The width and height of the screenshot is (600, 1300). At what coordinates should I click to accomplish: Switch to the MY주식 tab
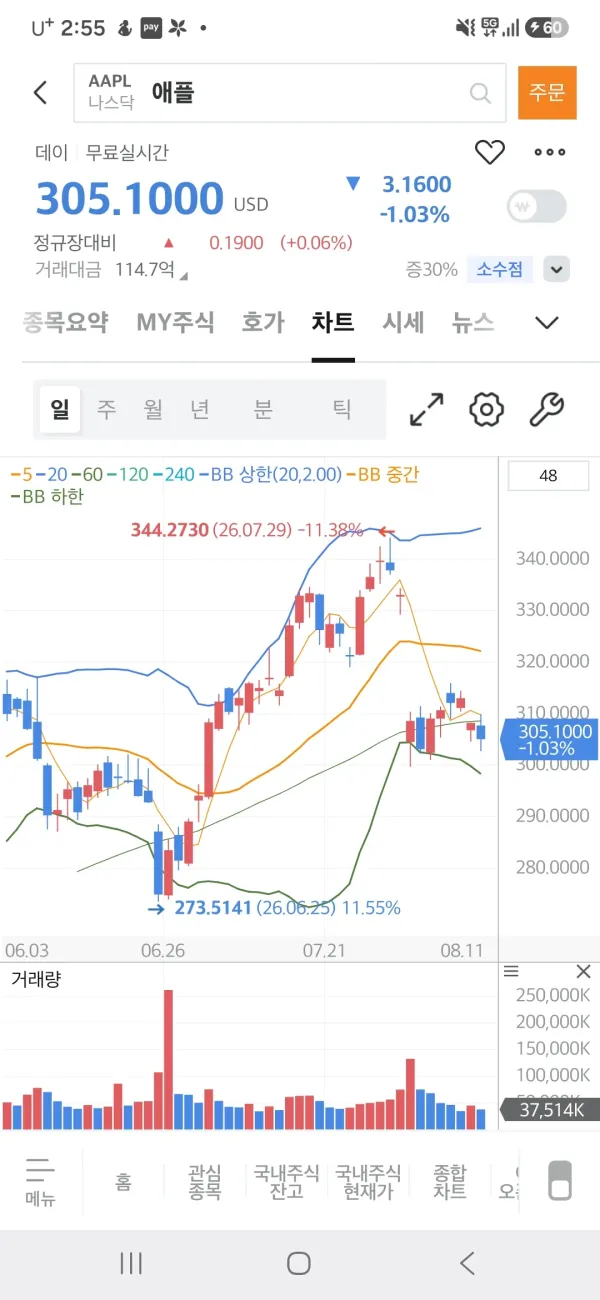(176, 322)
